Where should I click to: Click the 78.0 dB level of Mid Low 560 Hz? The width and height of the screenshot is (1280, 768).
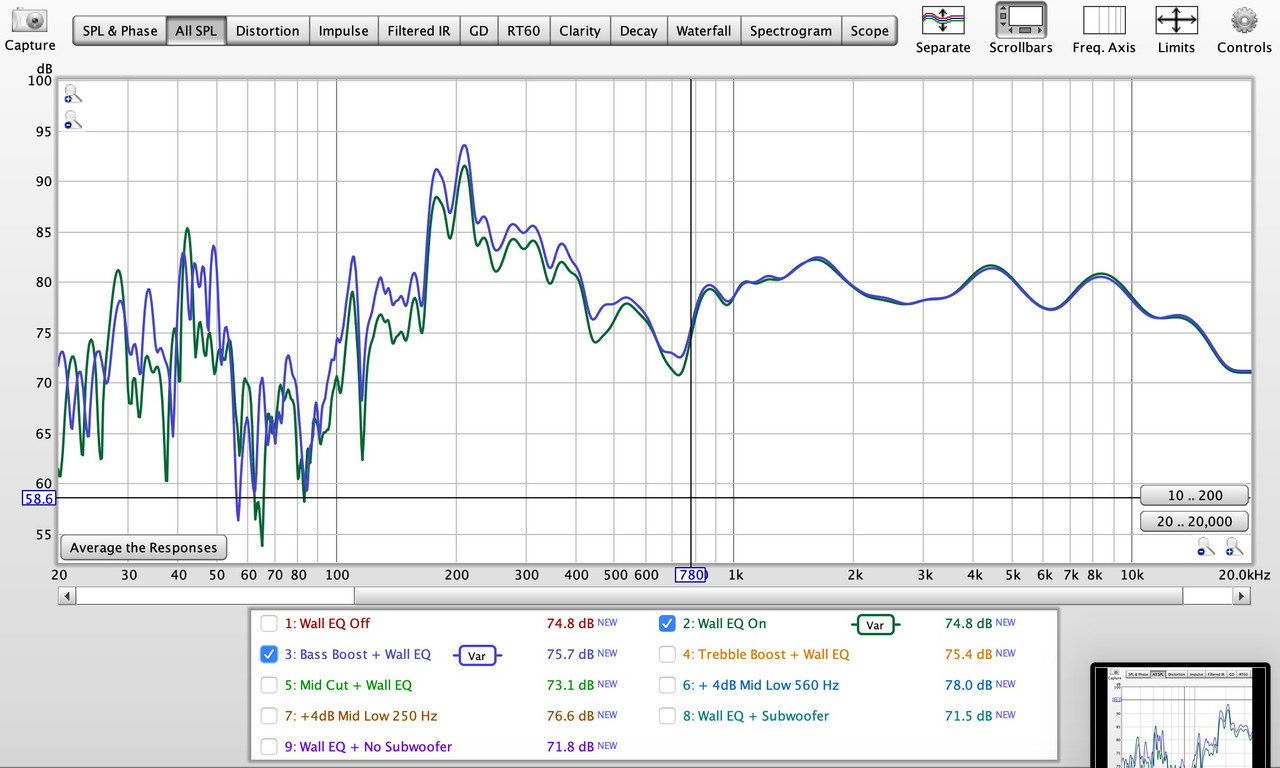969,686
